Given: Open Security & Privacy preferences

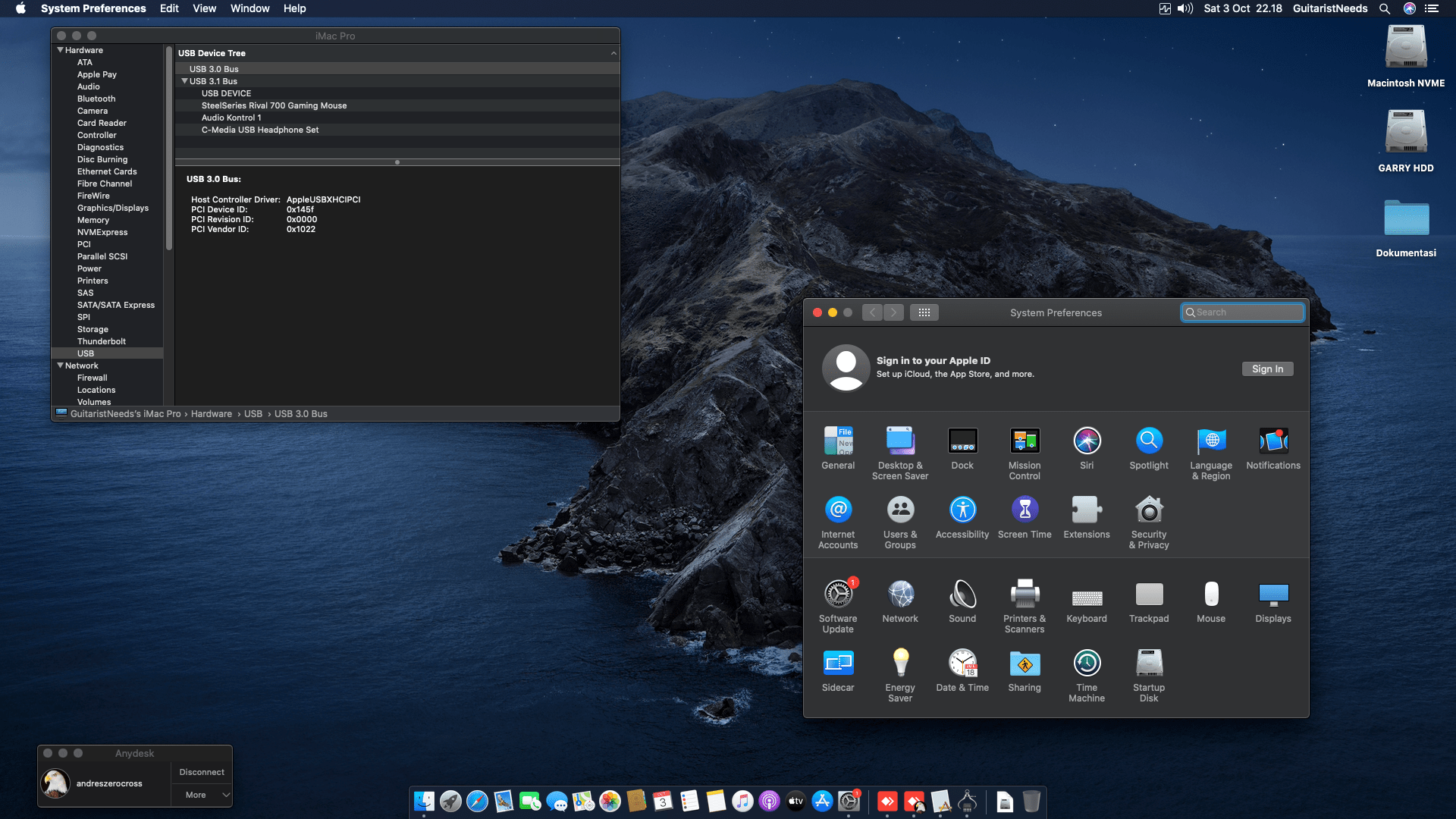Looking at the screenshot, I should pyautogui.click(x=1149, y=522).
